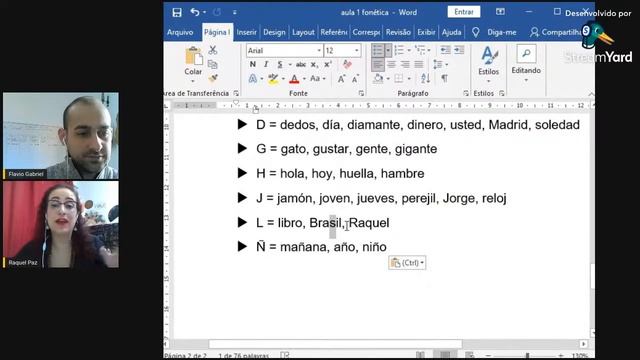Open the Arquivo menu
The width and height of the screenshot is (640, 360).
point(180,32)
